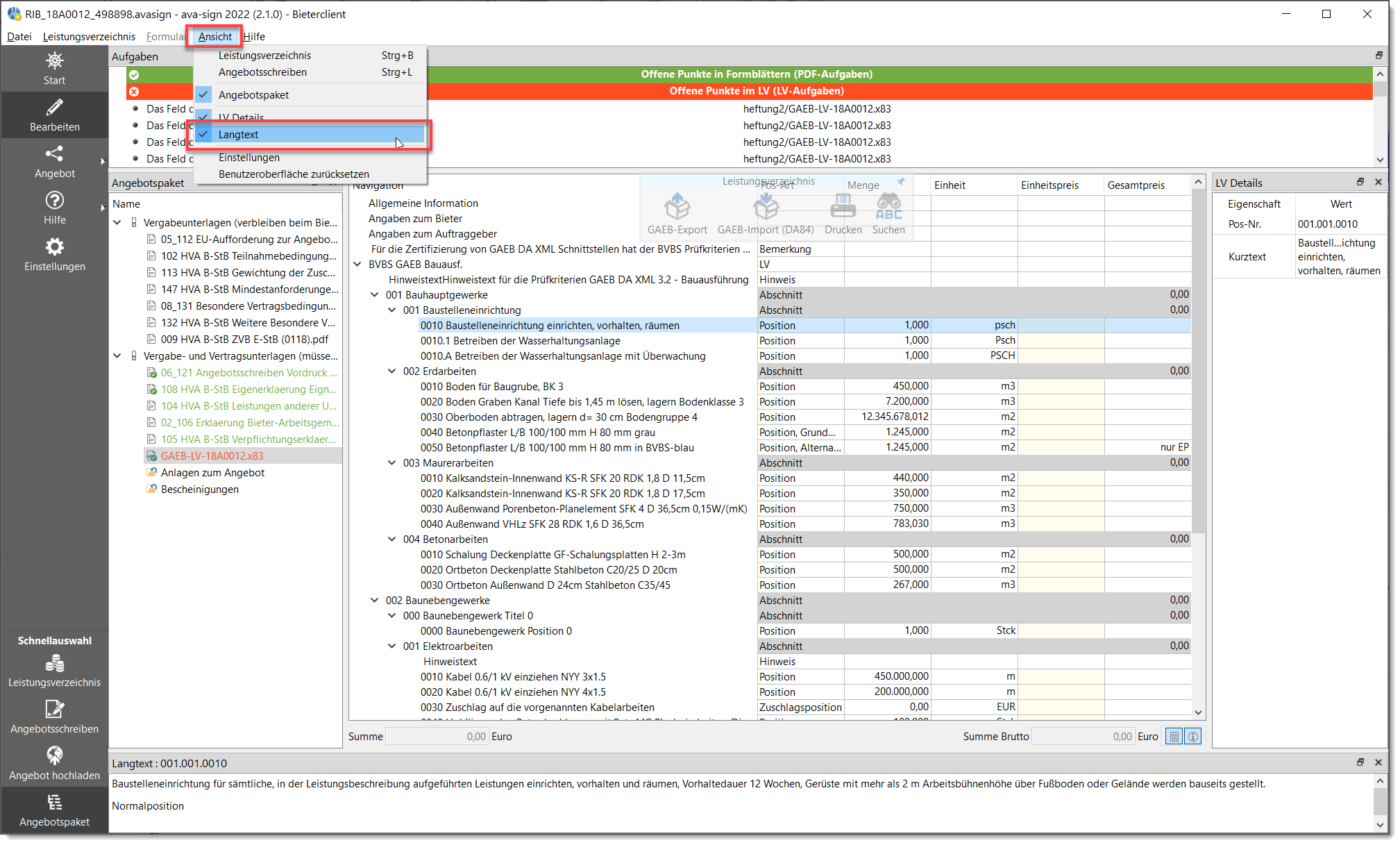Undock the LV Details panel
This screenshot has width=1400, height=845.
(1360, 182)
